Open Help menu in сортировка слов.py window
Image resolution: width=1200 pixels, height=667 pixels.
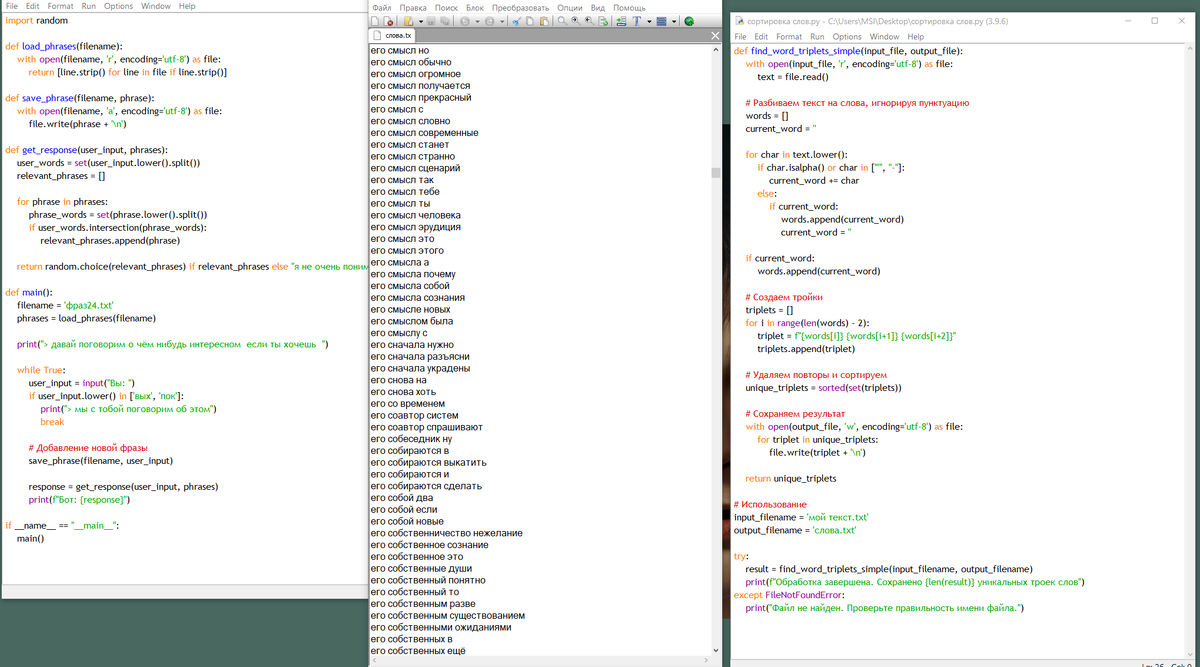pyautogui.click(x=915, y=37)
